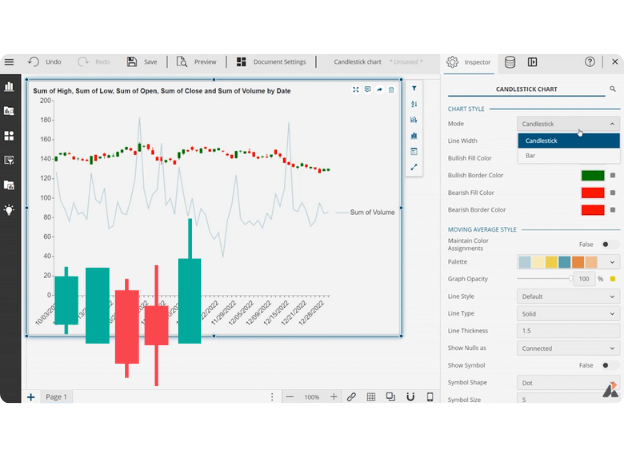
Task: Open the filter widgets sidebar icon
Action: [x=9, y=160]
